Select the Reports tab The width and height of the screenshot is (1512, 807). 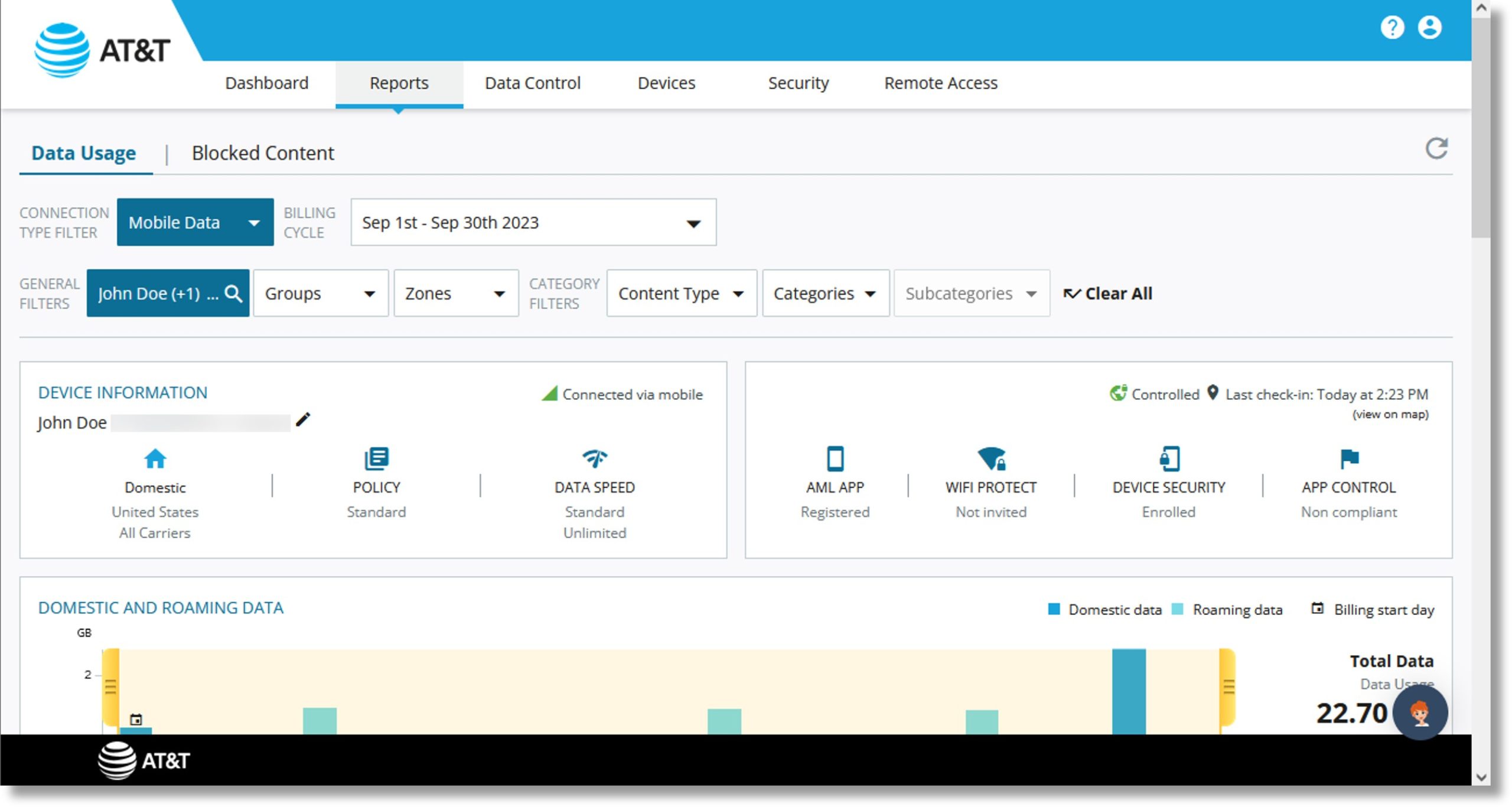tap(399, 83)
